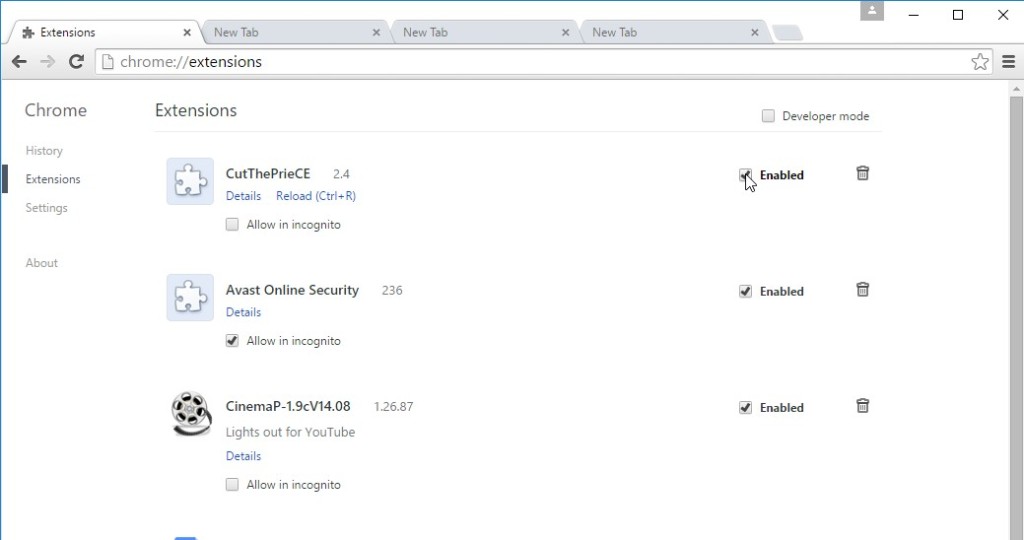Uncheck Enabled for CutThePrieCE
Viewport: 1024px width, 540px height.
coord(745,175)
